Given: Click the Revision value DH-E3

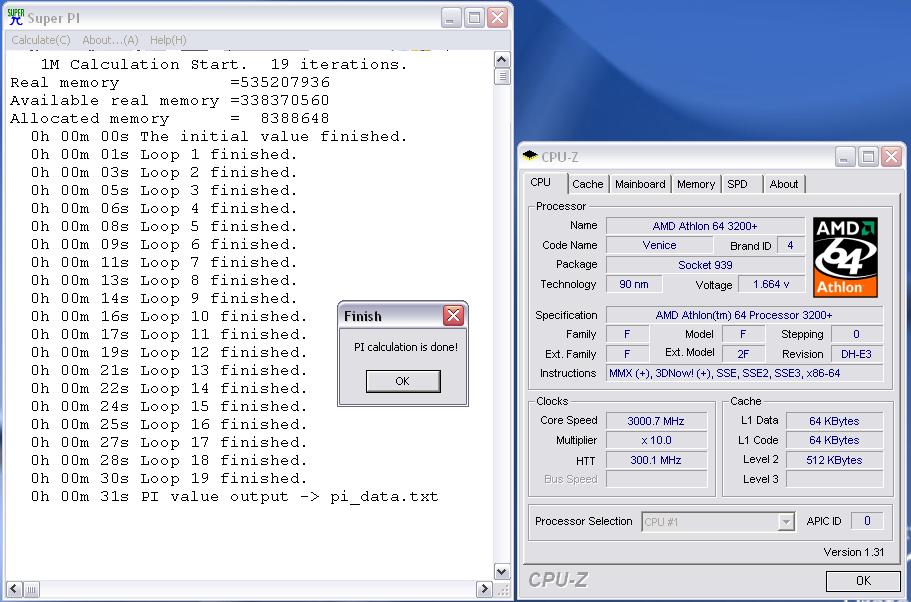Looking at the screenshot, I should 856,354.
